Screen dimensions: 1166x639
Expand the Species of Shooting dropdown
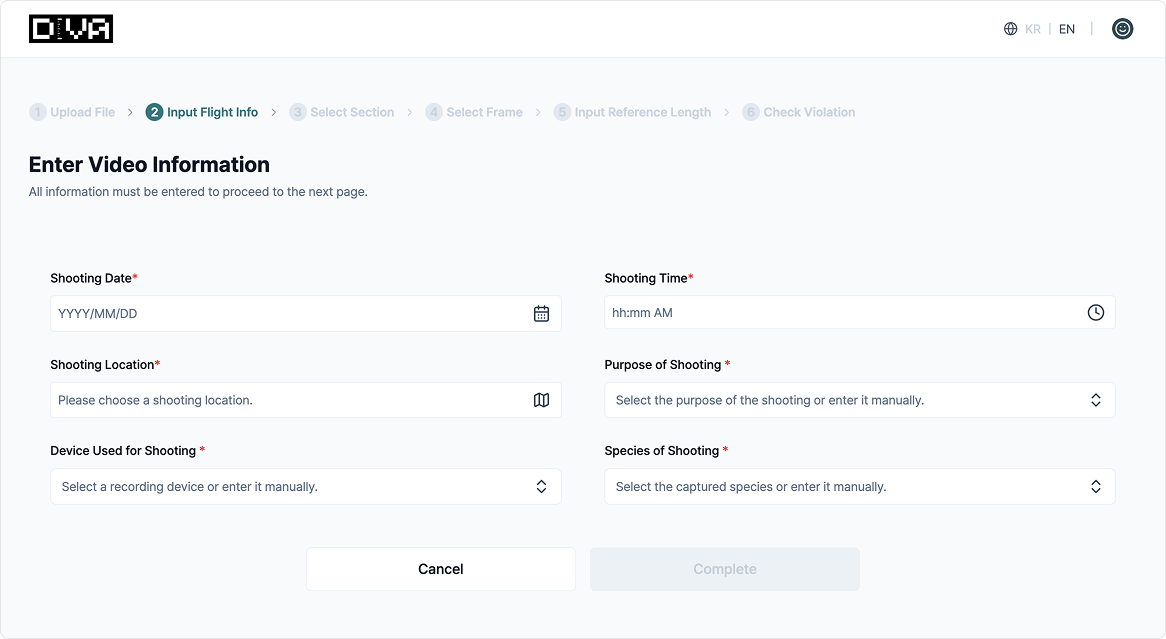(1095, 487)
